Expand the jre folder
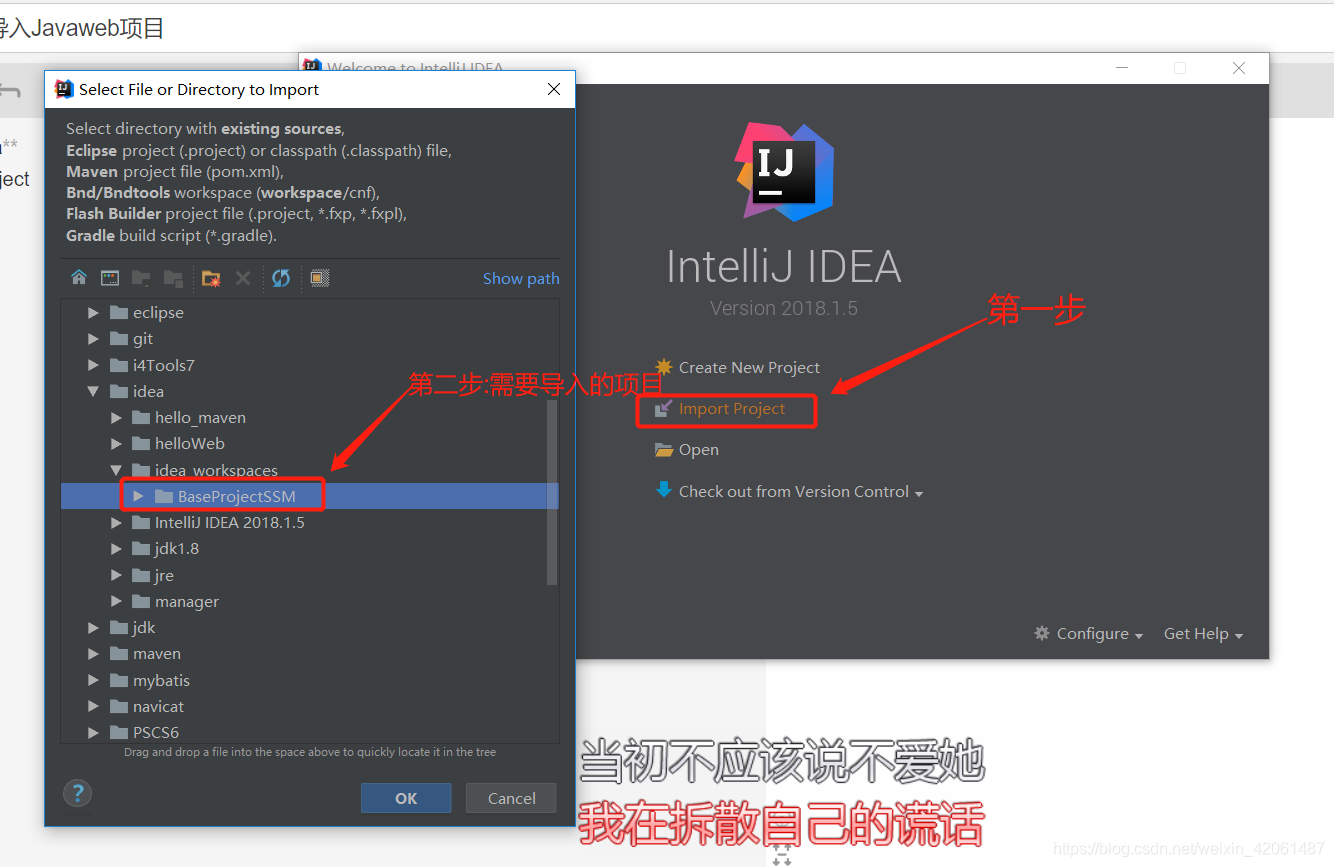Image resolution: width=1334 pixels, height=867 pixels. click(x=116, y=575)
